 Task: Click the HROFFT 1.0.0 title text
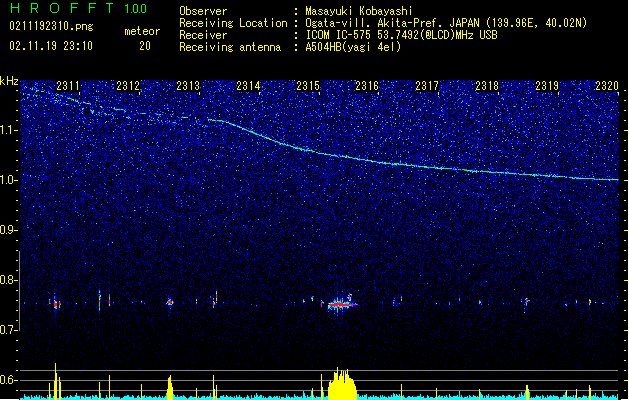78,8
